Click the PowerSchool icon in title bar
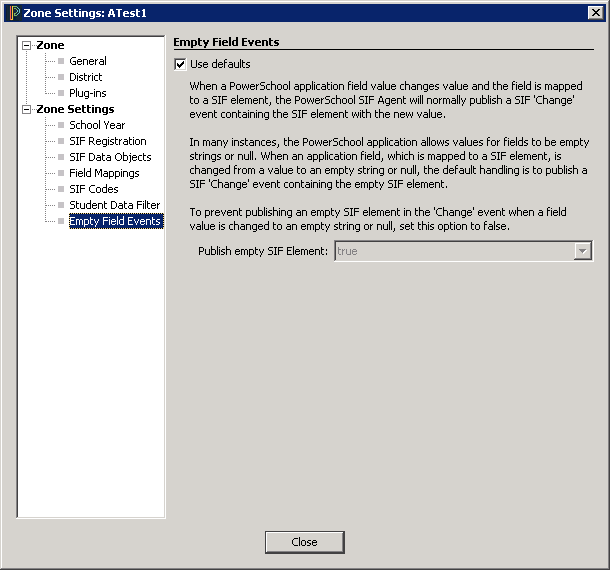The width and height of the screenshot is (610, 570). [13, 12]
